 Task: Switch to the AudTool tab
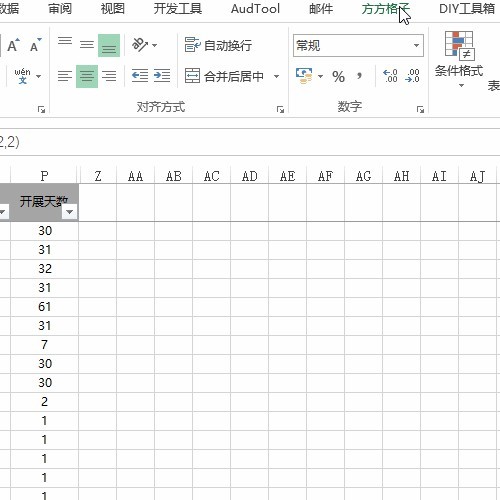click(255, 9)
